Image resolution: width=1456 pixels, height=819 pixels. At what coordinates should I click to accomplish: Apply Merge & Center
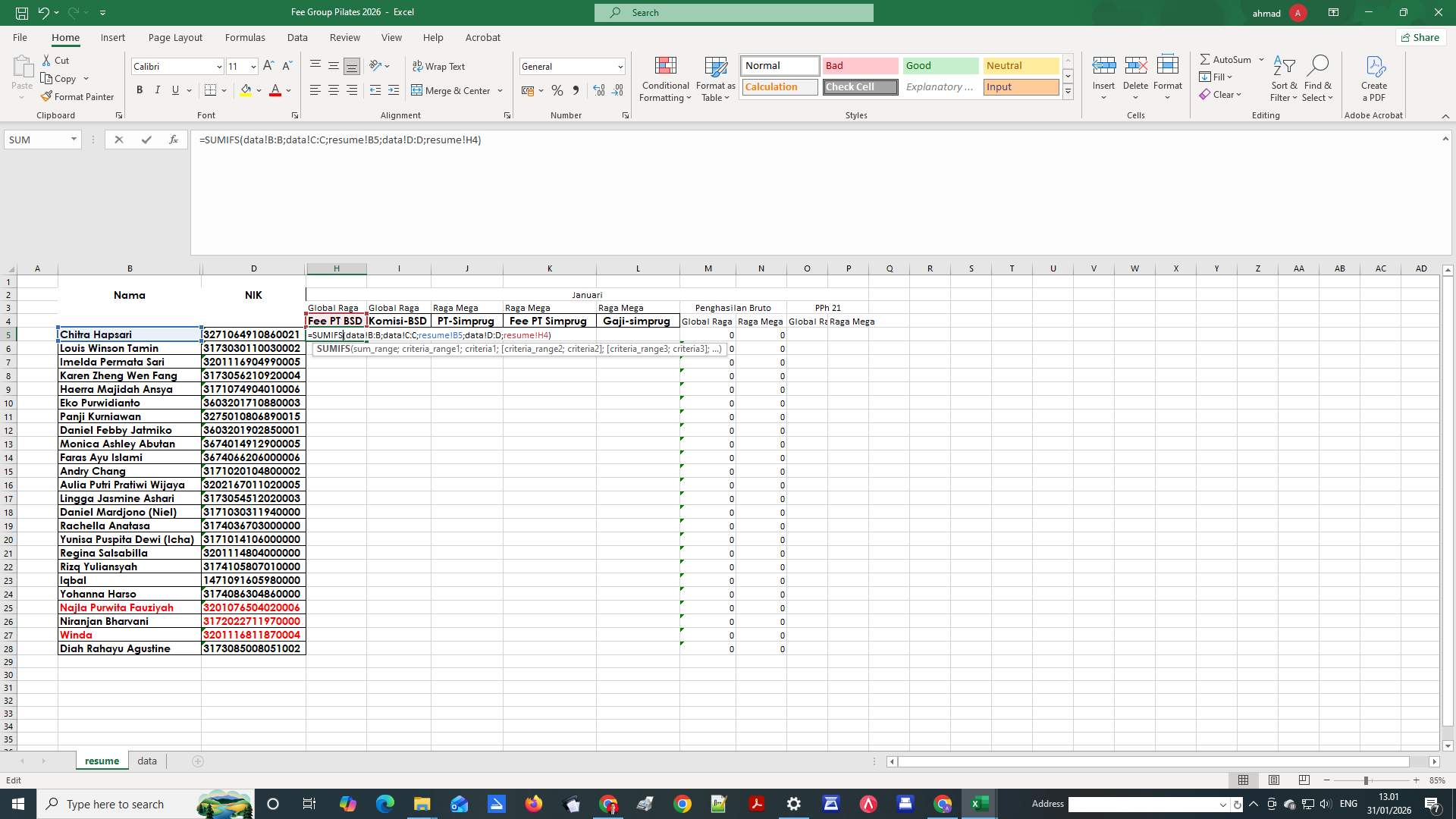pos(453,90)
